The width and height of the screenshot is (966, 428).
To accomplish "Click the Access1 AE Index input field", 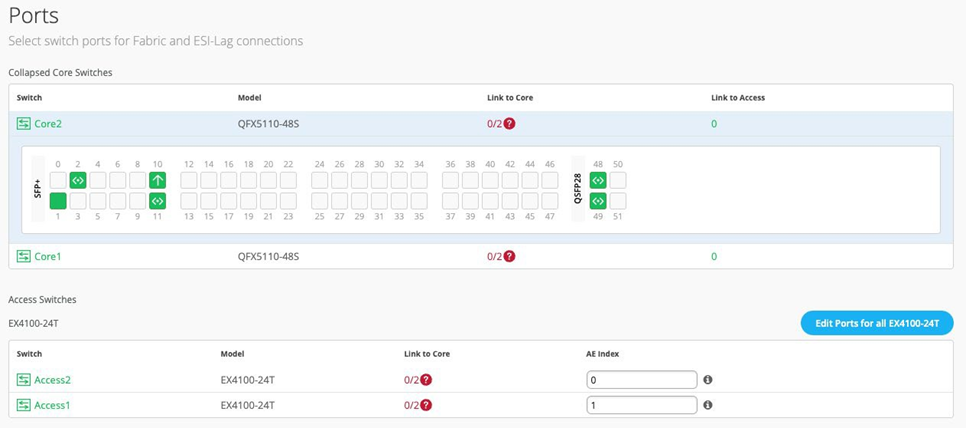I will click(x=641, y=405).
